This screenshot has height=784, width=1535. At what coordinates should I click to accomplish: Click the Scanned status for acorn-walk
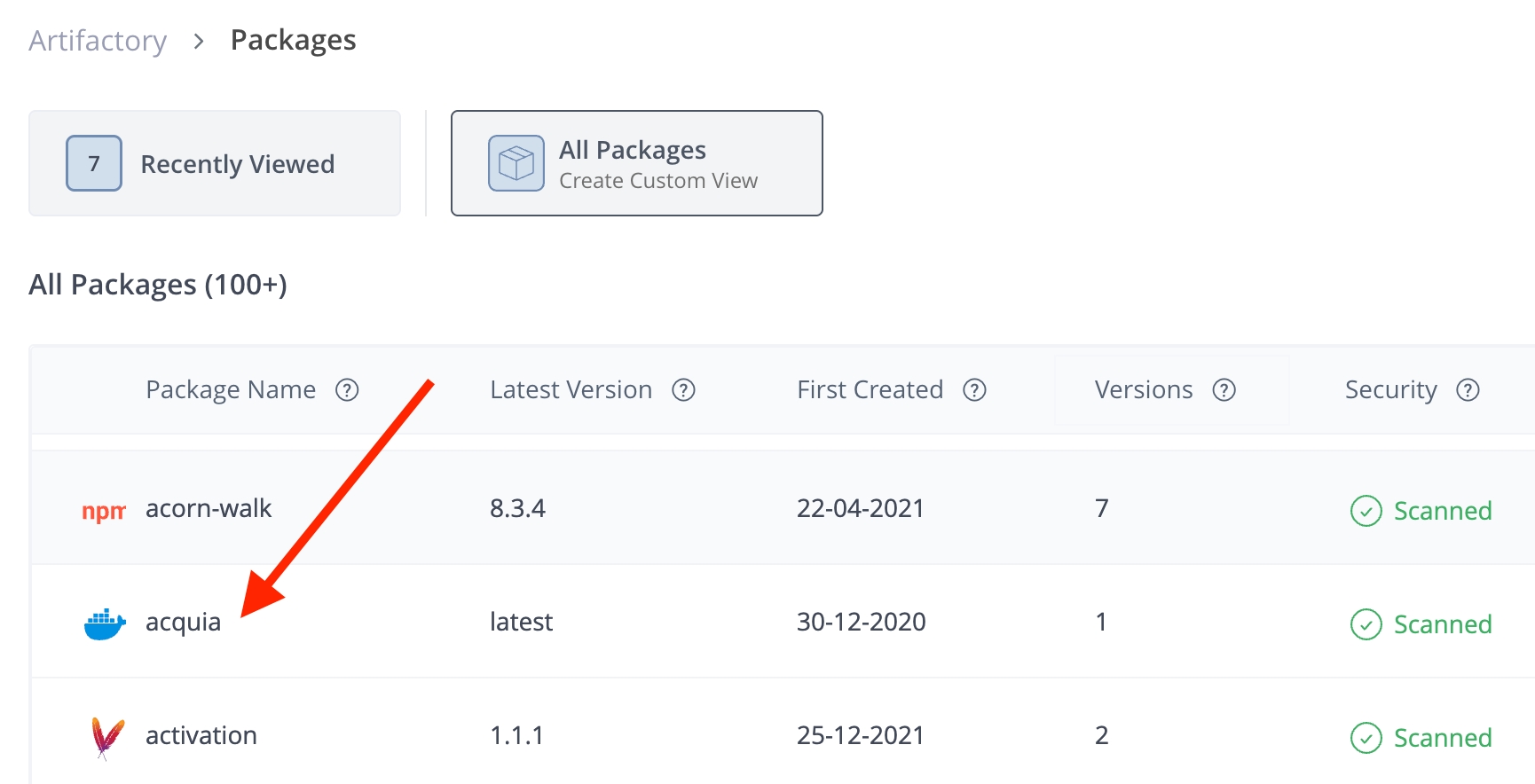[x=1421, y=511]
